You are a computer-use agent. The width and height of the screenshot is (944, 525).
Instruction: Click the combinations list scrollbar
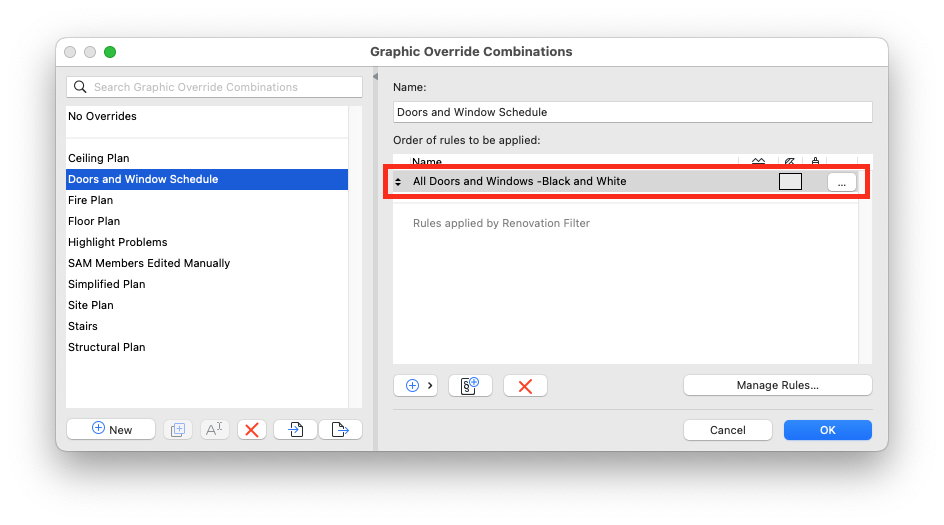[355, 257]
